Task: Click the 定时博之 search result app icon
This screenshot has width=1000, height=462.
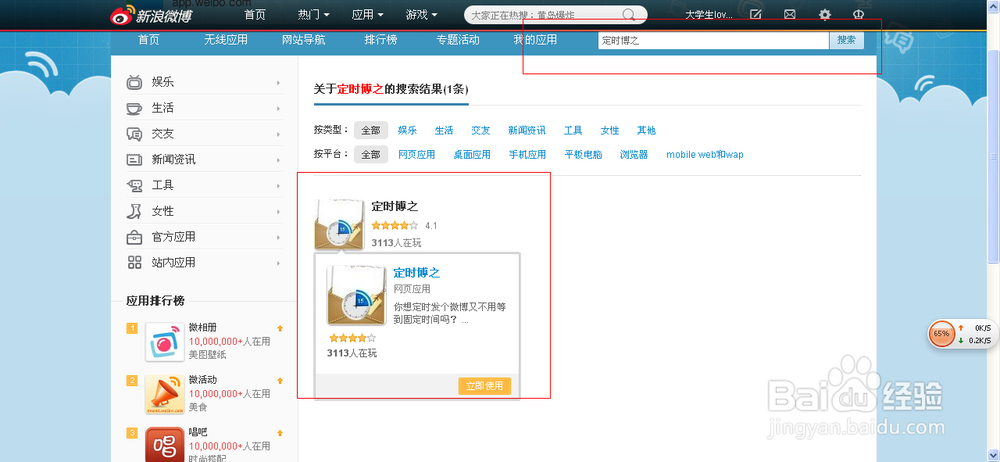Action: [x=341, y=224]
